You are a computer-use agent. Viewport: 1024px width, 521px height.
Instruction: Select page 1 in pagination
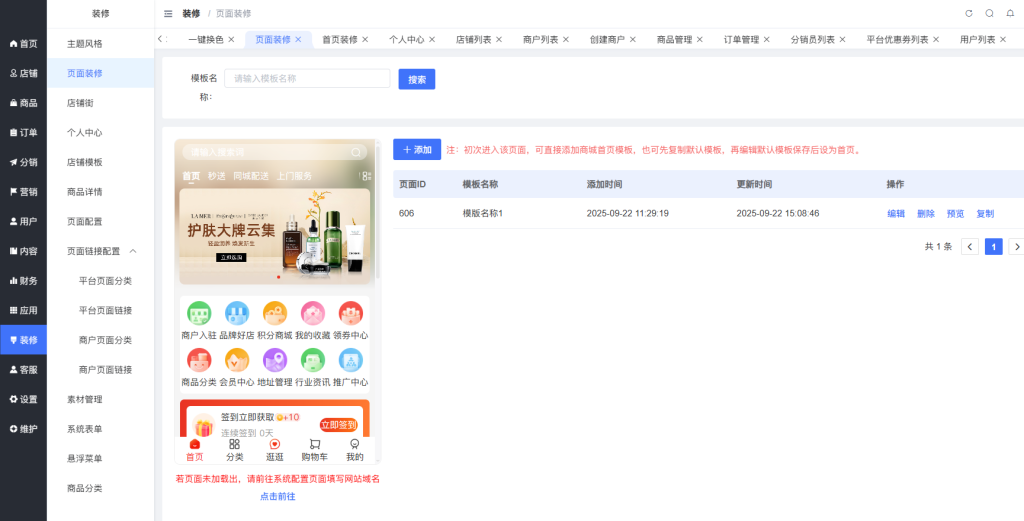pos(993,247)
